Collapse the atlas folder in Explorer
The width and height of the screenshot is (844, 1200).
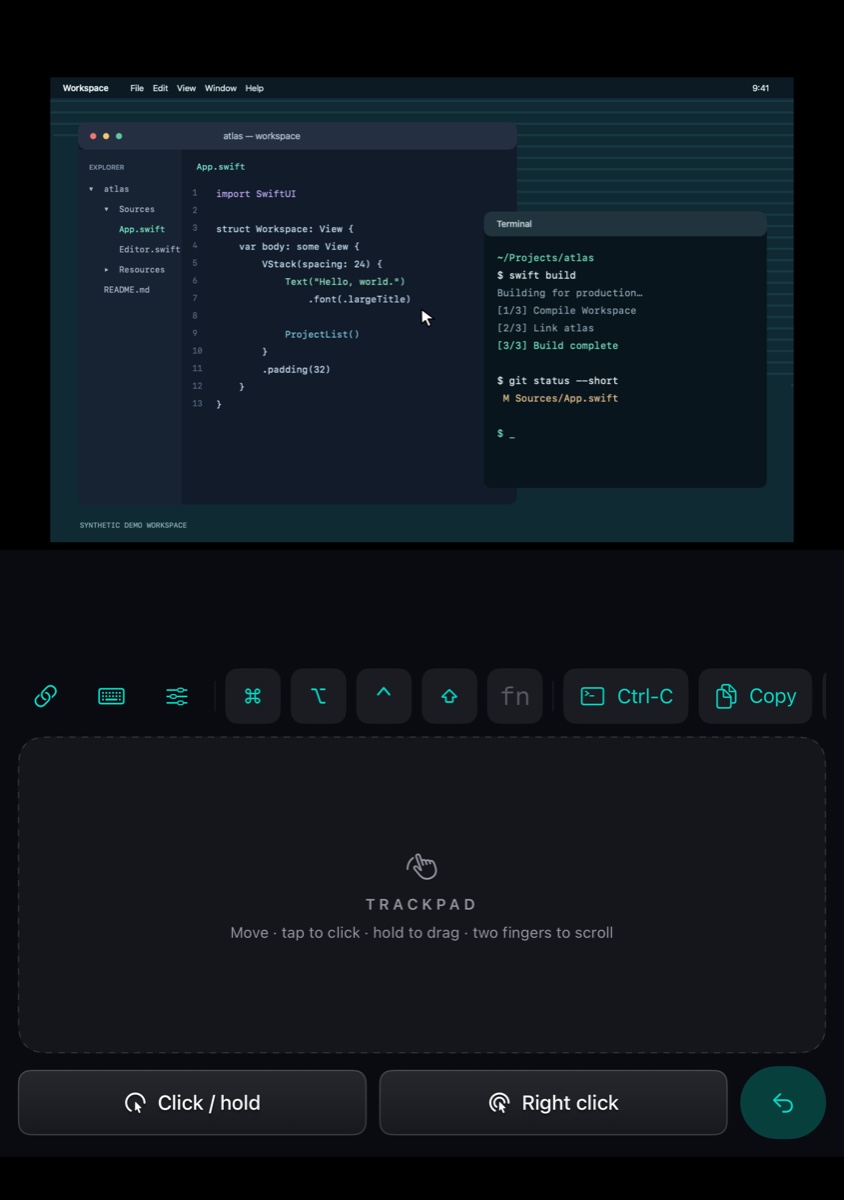coord(91,189)
